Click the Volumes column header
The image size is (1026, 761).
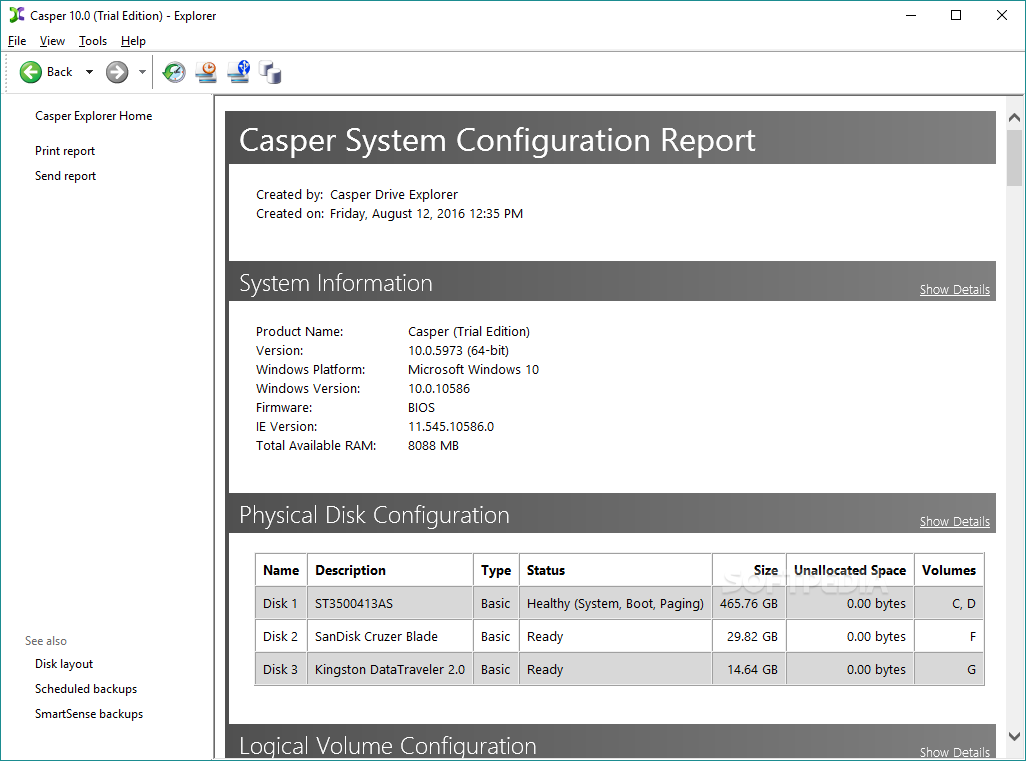point(949,570)
